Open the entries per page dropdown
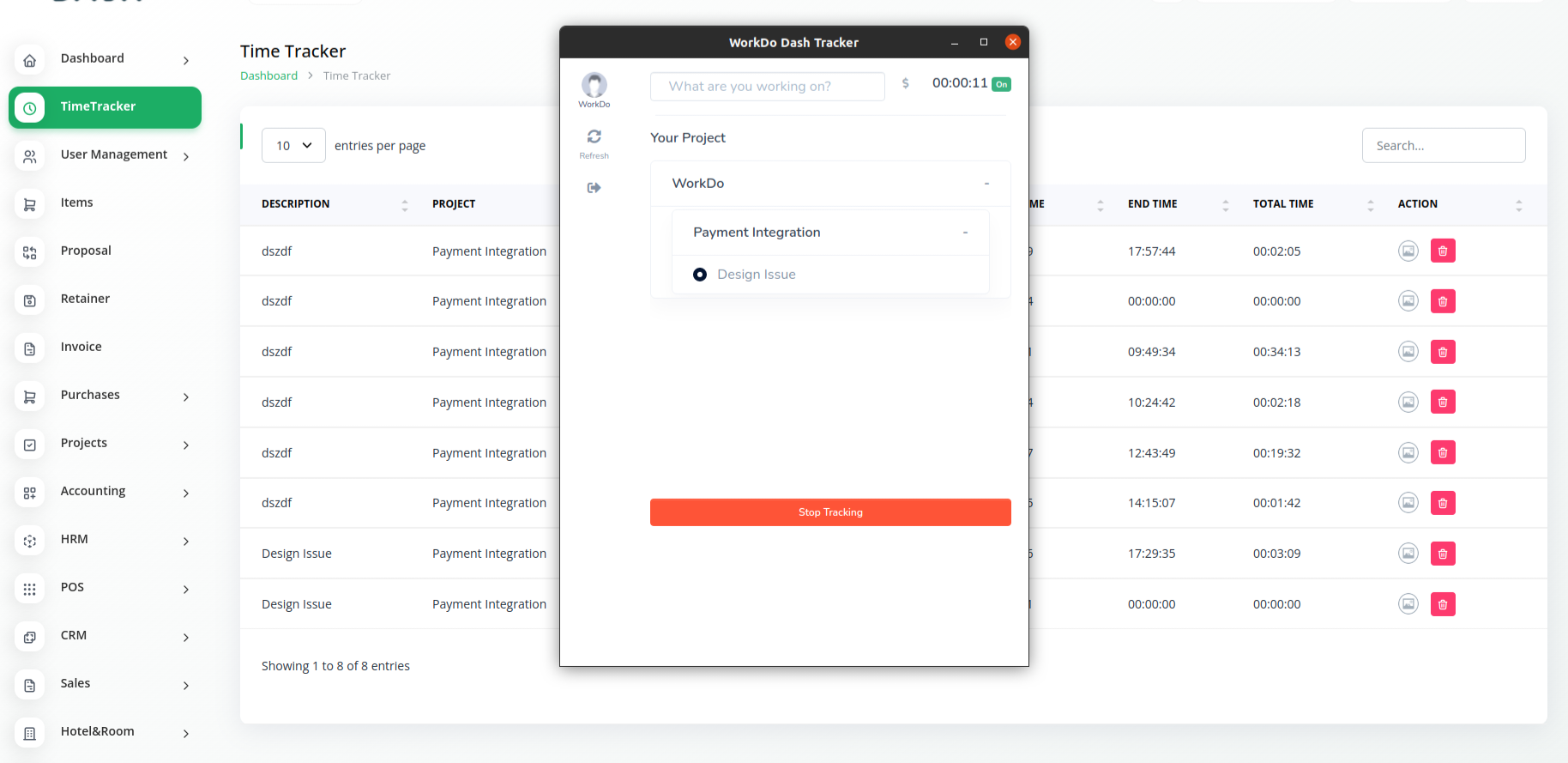 pos(293,145)
